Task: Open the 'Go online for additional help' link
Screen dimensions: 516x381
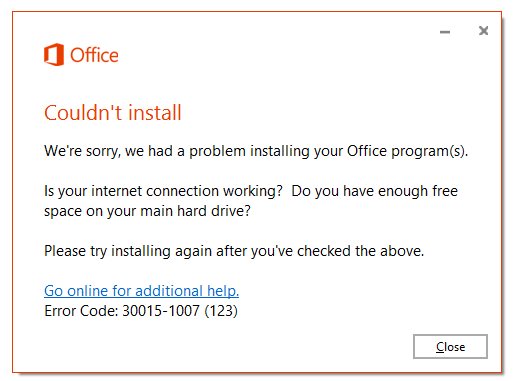Action: click(141, 291)
